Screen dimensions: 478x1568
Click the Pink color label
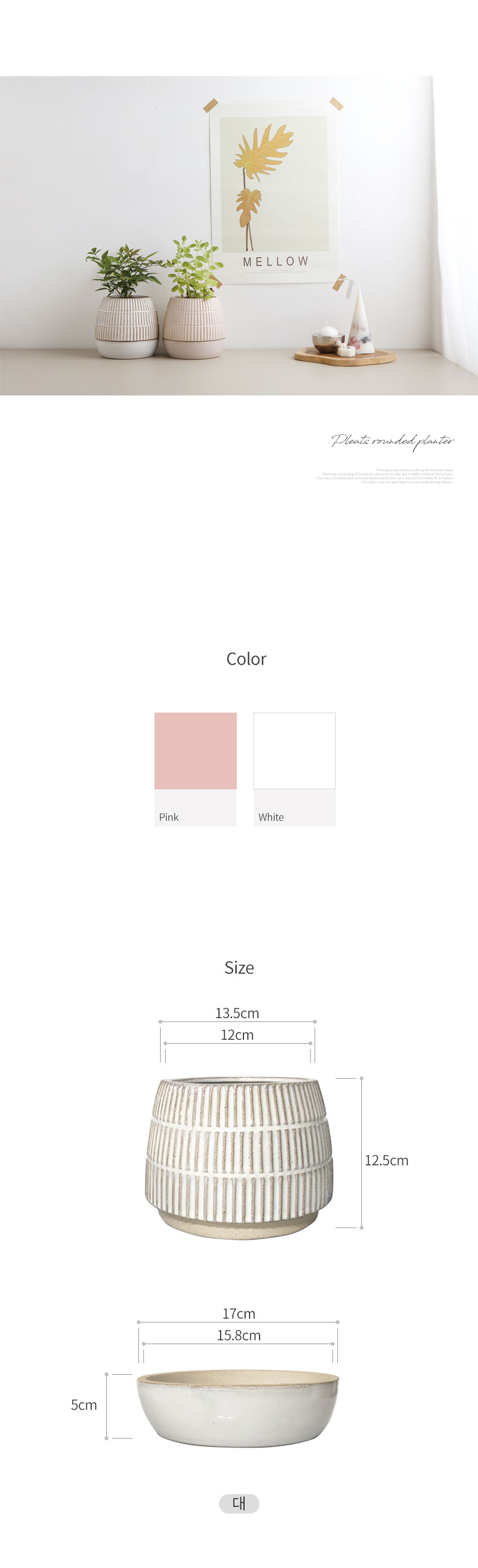168,817
